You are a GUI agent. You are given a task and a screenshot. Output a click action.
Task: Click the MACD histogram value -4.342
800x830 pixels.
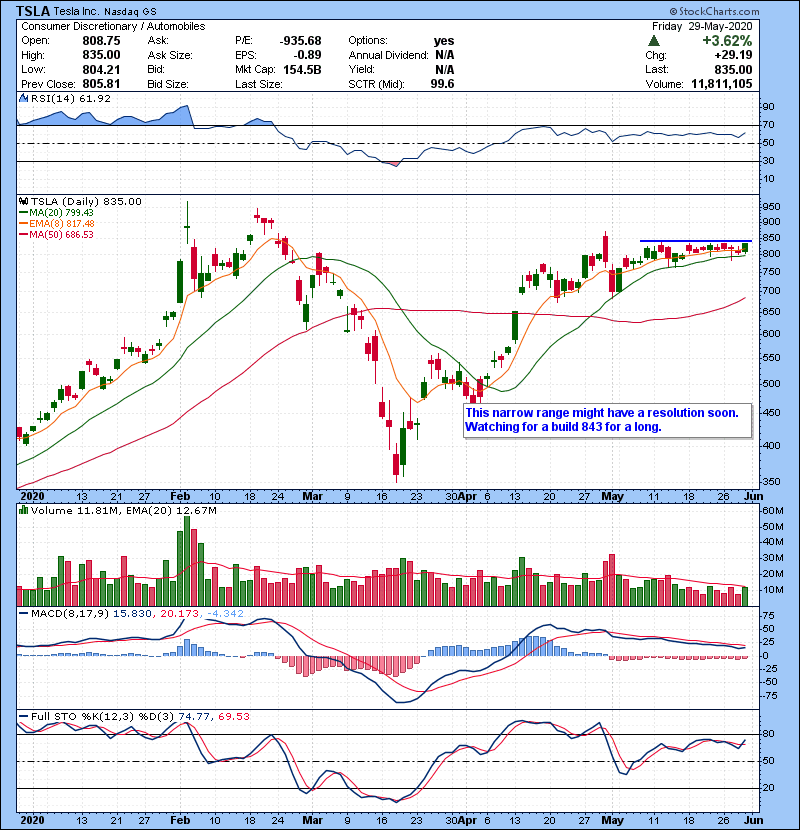[225, 614]
